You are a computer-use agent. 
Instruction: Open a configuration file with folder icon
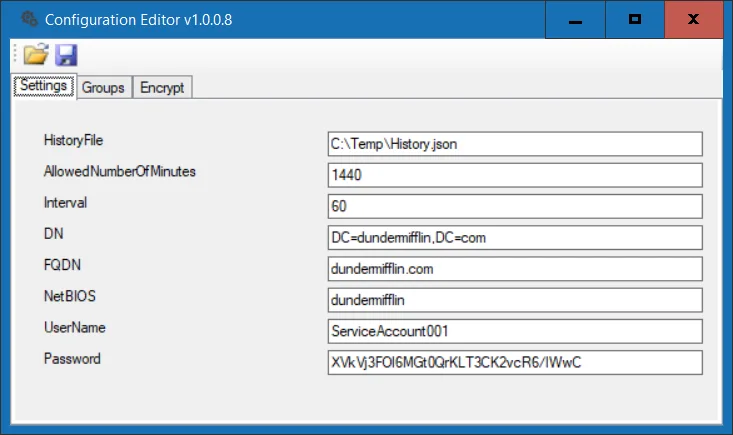coord(36,54)
